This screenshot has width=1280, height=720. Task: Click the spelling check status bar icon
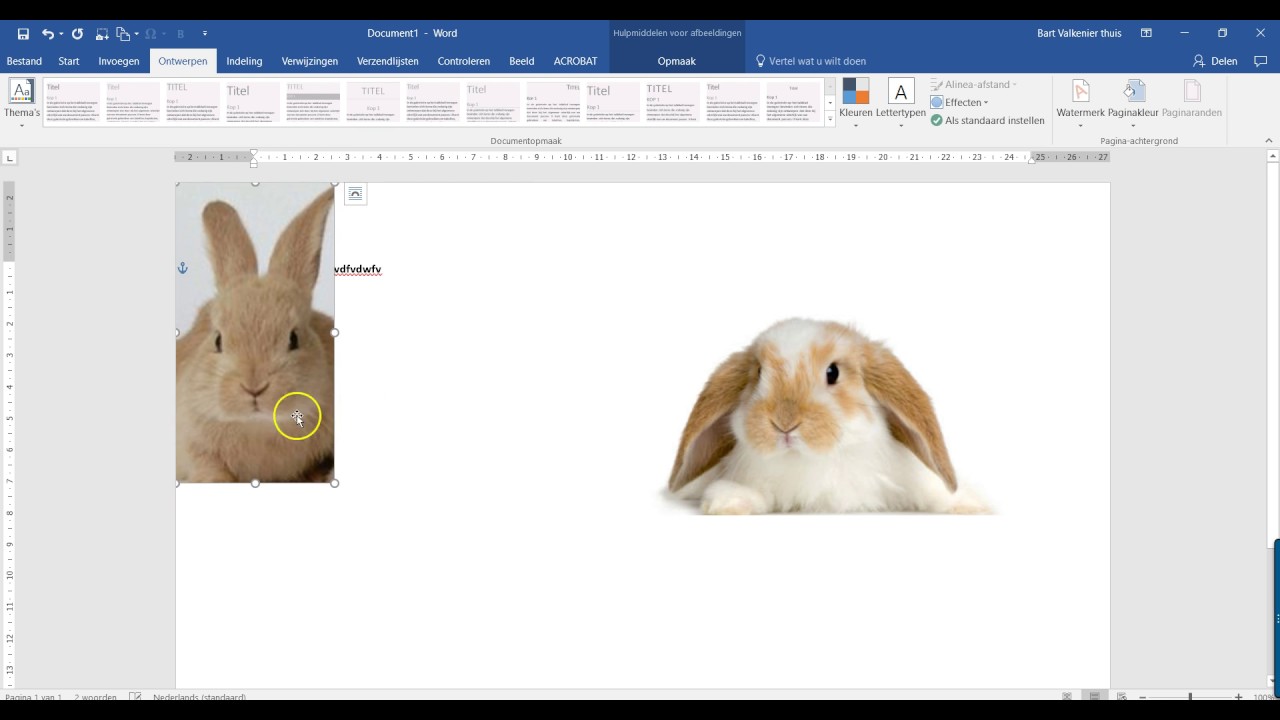tap(135, 697)
